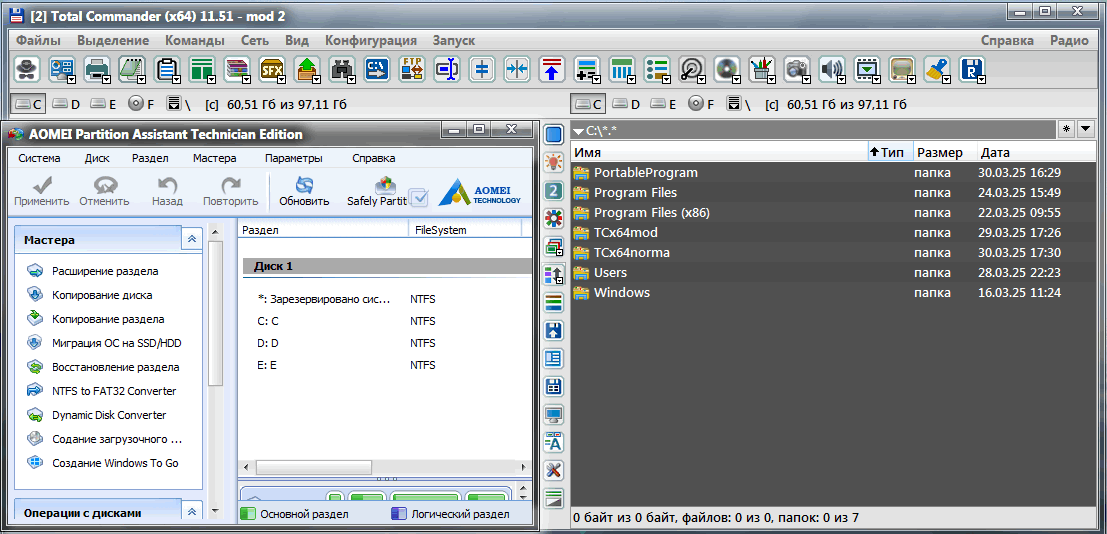Click the asterisk favorites button in right panel
This screenshot has height=534, width=1107.
1066,129
